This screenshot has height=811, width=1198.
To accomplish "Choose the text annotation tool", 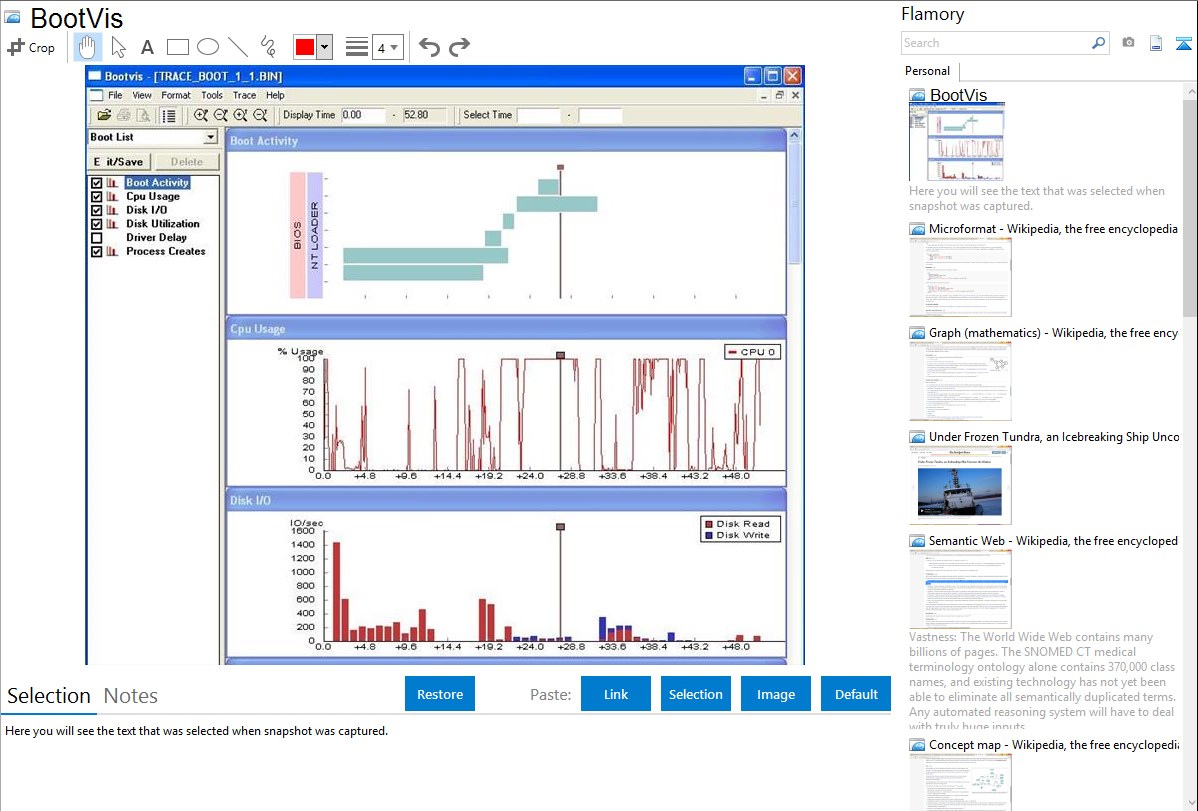I will click(147, 47).
